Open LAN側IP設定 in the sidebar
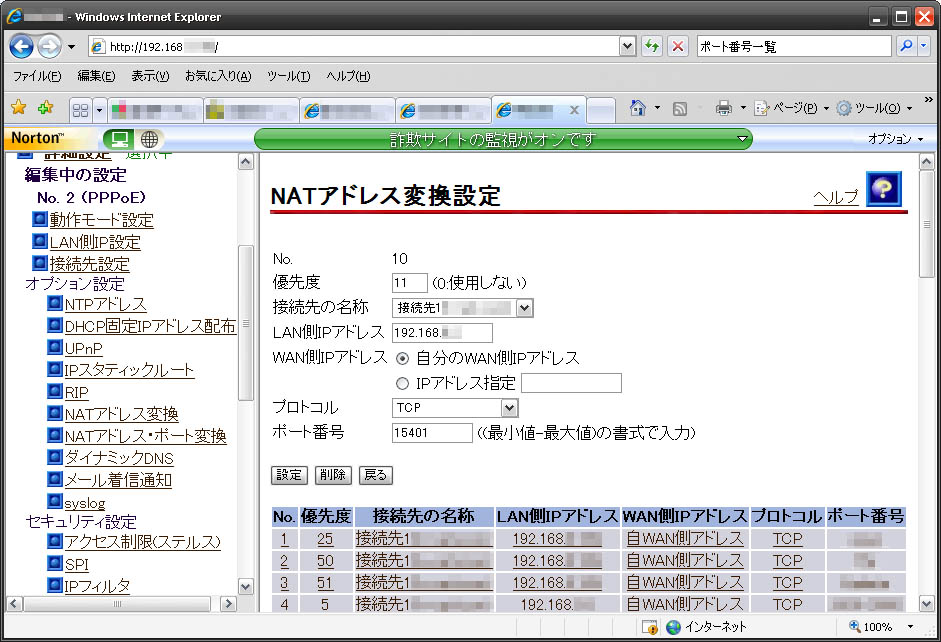941x642 pixels. pos(95,242)
